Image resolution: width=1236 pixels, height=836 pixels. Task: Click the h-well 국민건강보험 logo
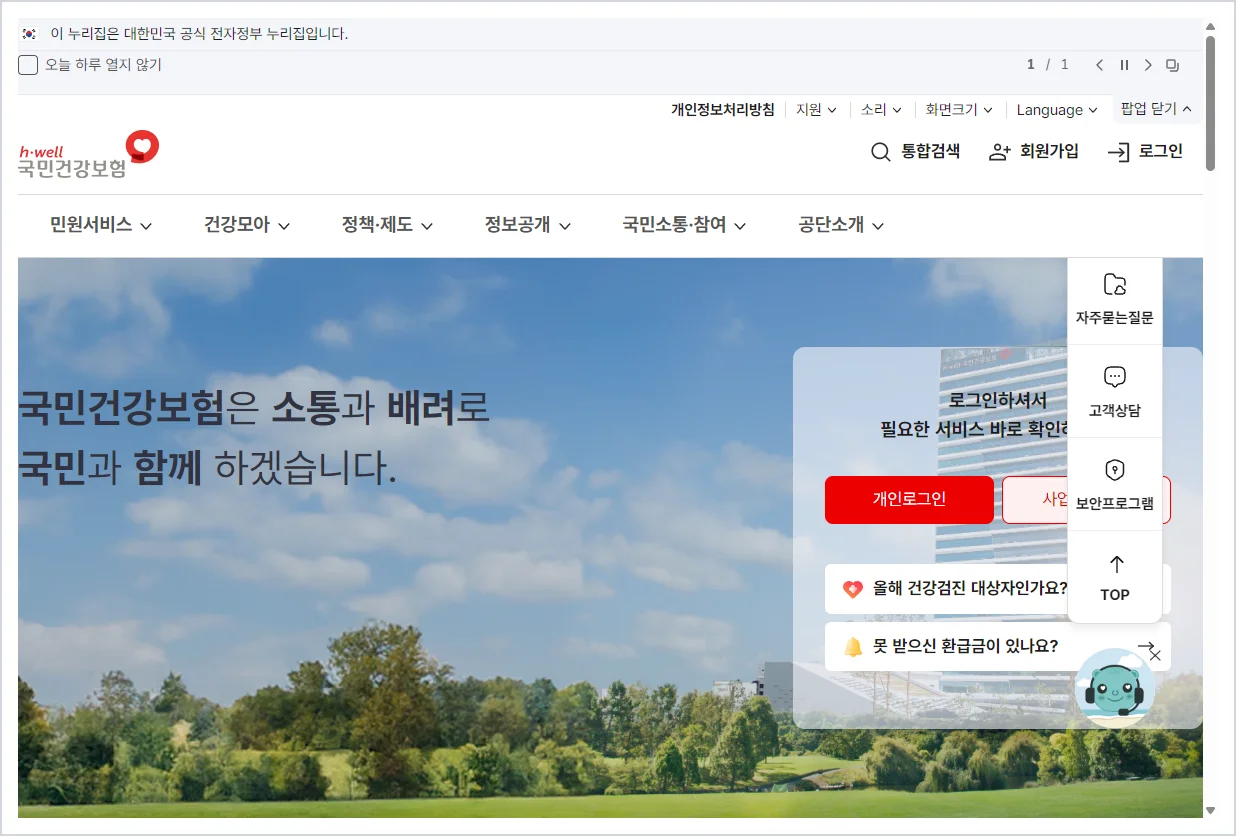pyautogui.click(x=89, y=155)
